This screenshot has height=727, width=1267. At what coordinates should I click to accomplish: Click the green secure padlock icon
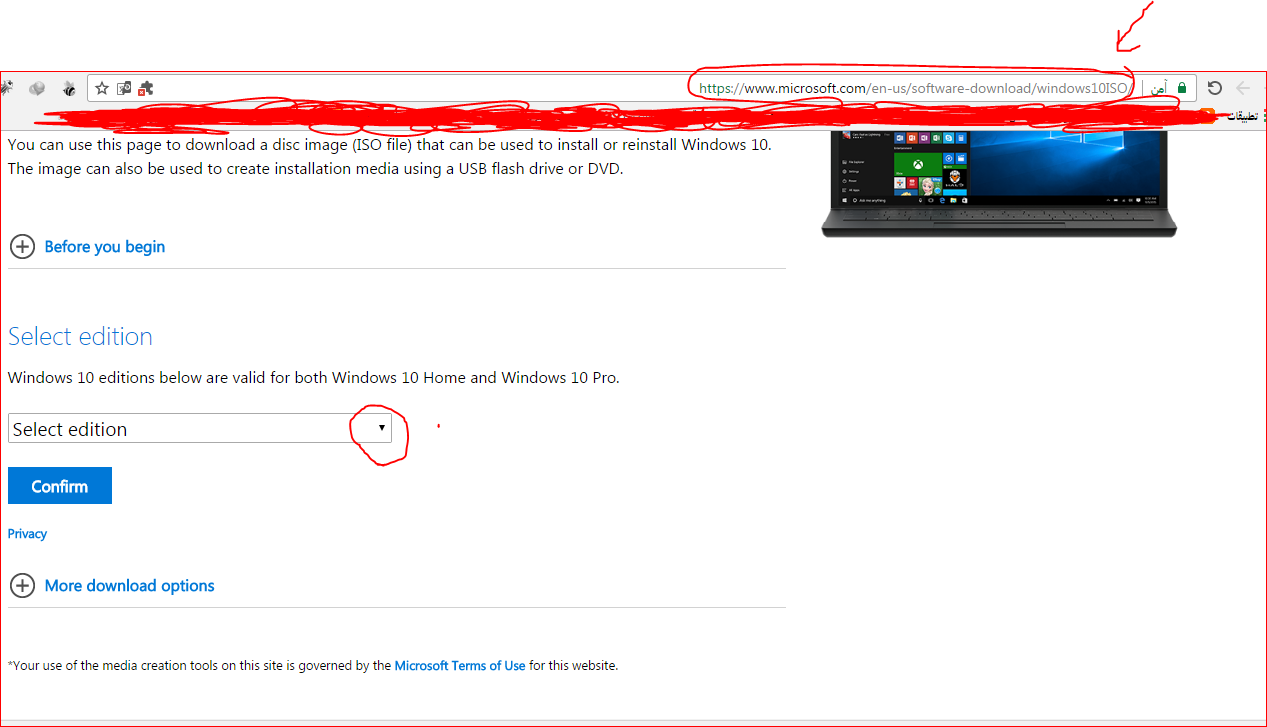pos(1182,88)
